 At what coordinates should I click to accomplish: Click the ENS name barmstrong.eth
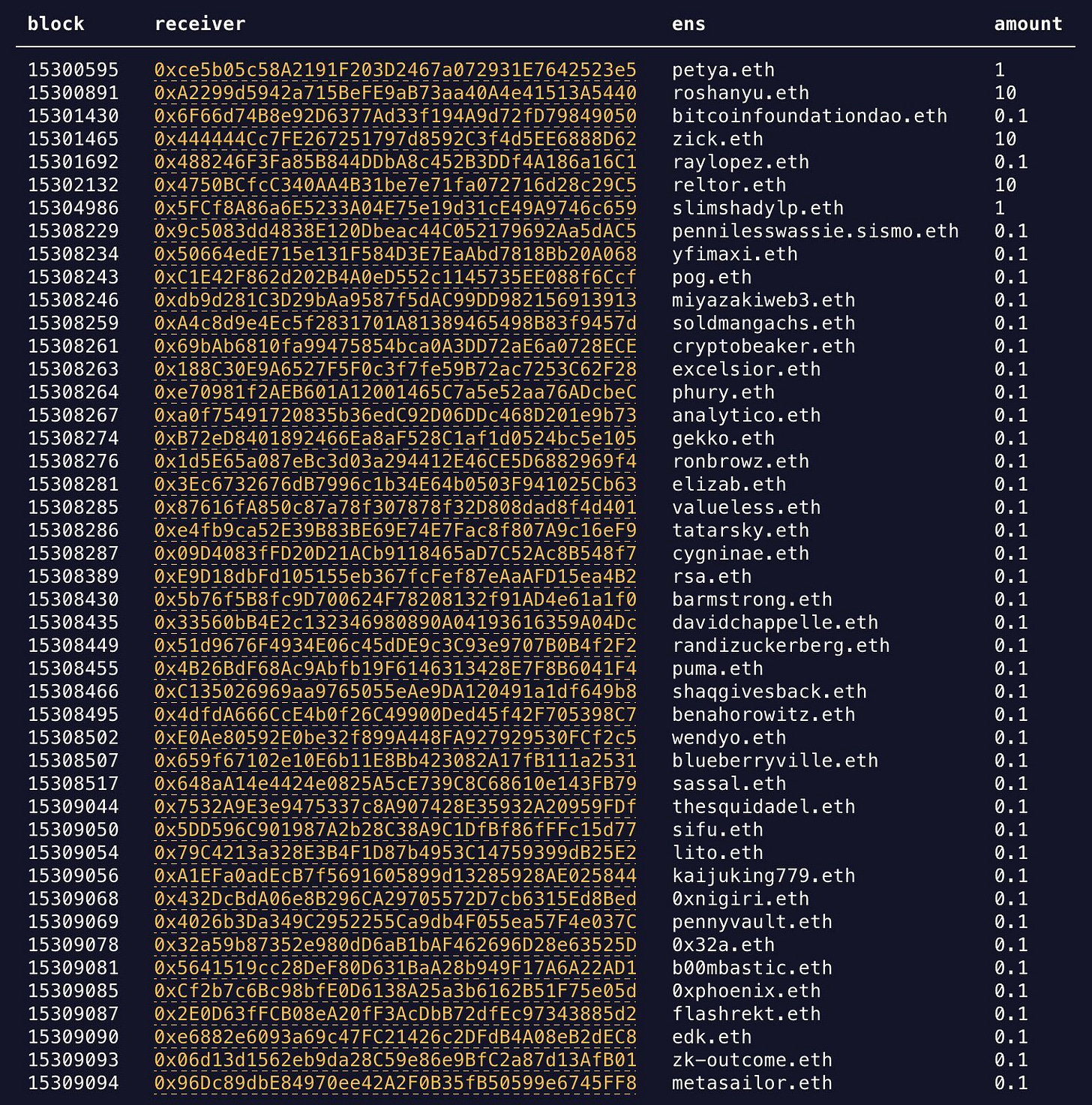click(x=752, y=599)
